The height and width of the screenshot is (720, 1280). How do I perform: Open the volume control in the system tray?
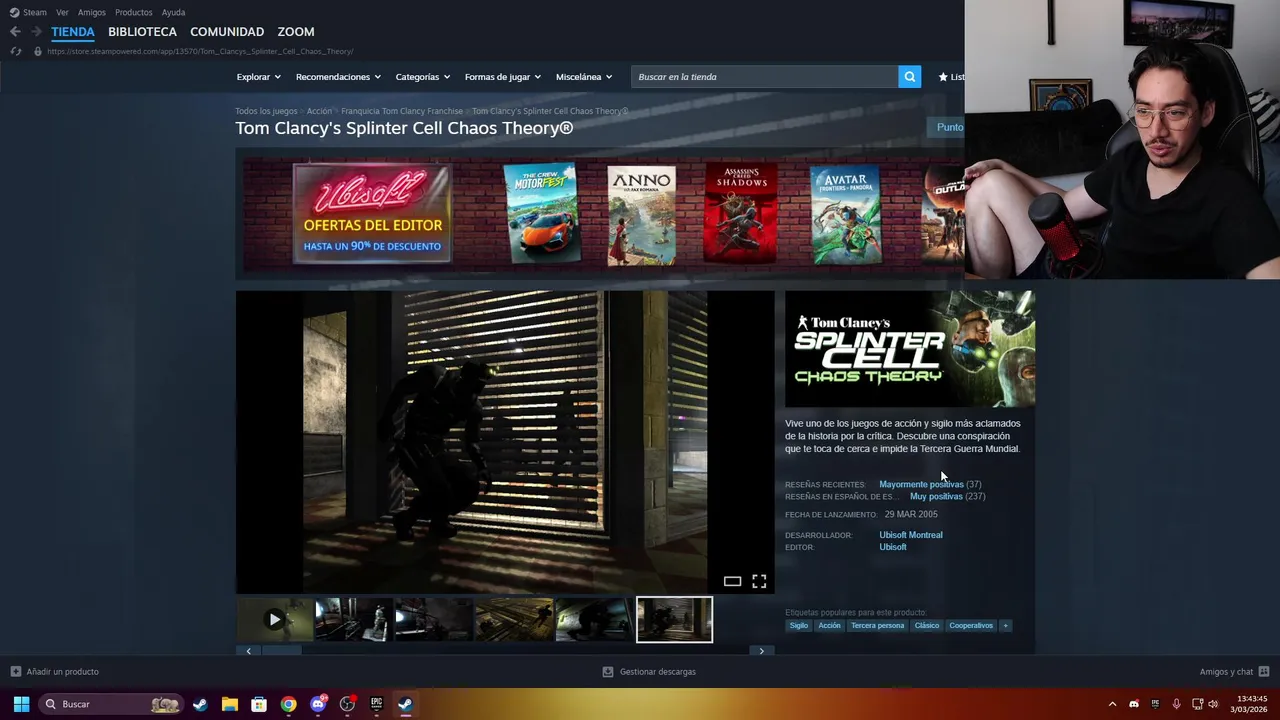(1213, 704)
